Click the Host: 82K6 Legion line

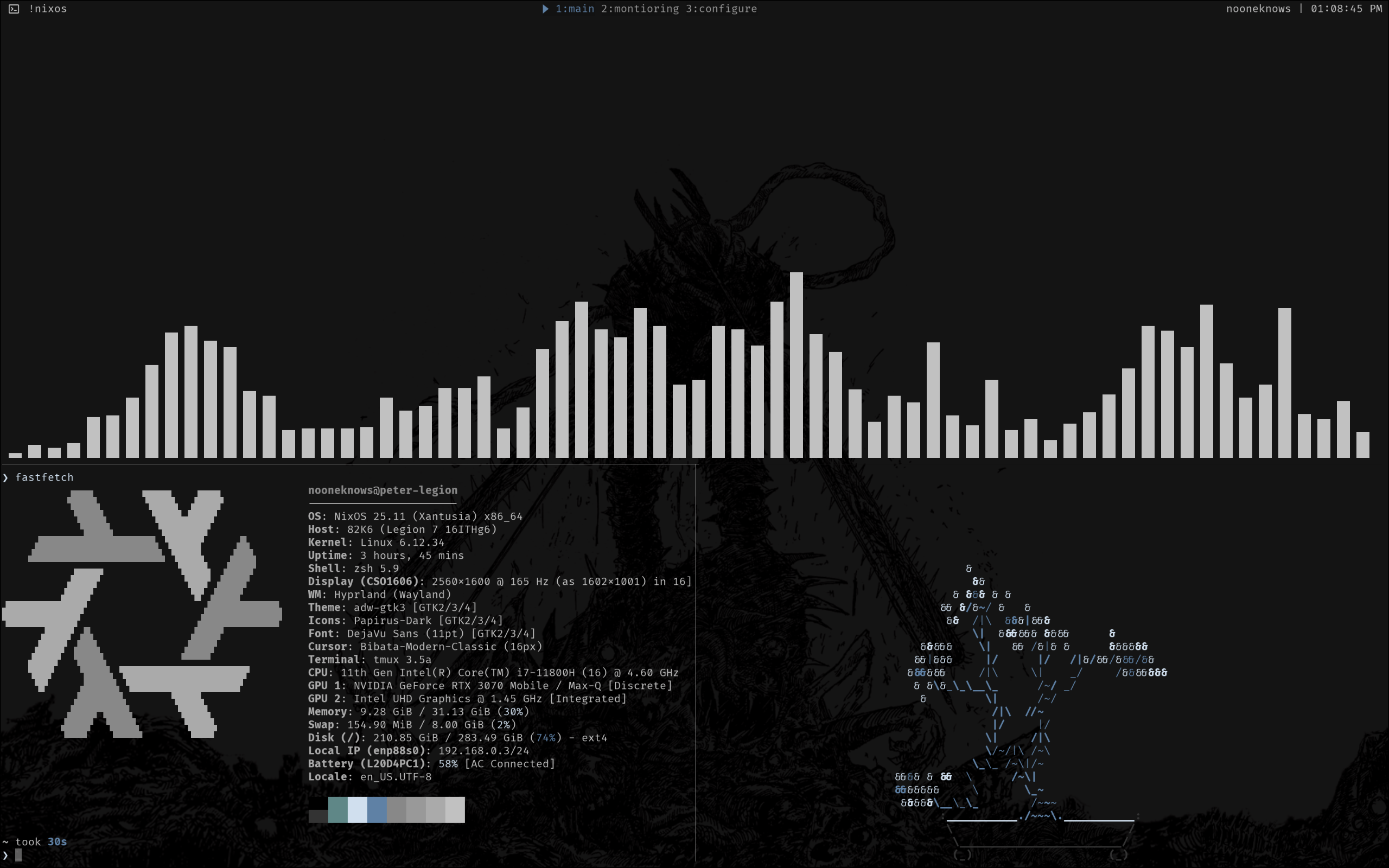(x=403, y=529)
